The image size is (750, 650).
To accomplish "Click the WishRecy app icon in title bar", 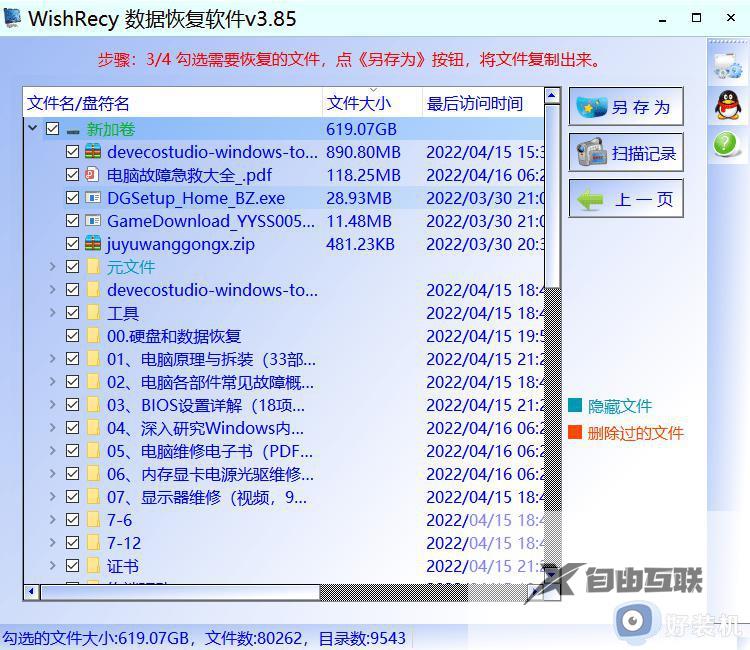I will (12, 18).
